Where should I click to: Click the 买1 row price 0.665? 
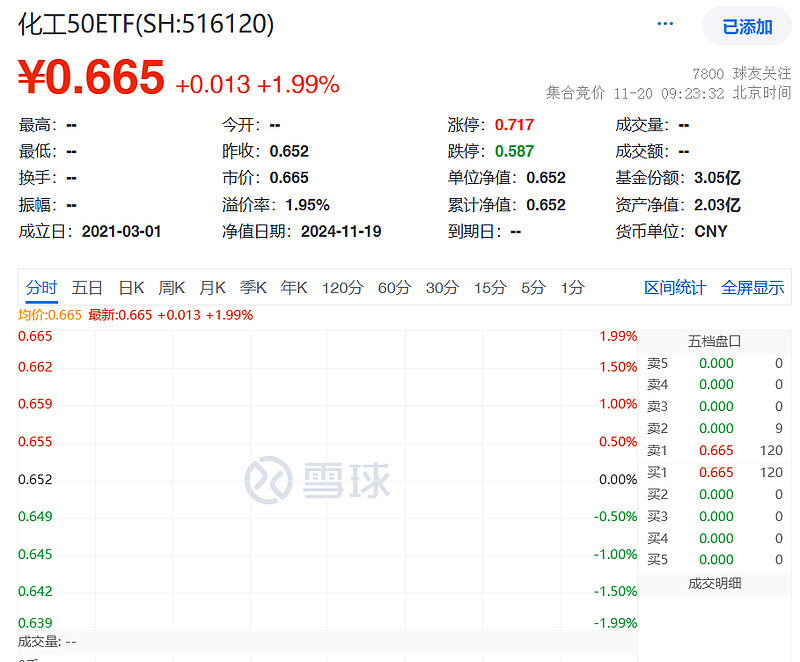tap(716, 472)
